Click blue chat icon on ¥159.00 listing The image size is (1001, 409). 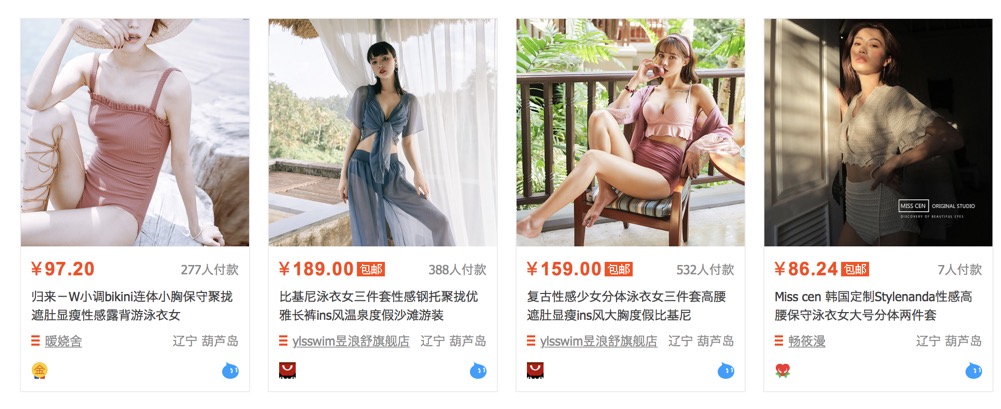(726, 370)
